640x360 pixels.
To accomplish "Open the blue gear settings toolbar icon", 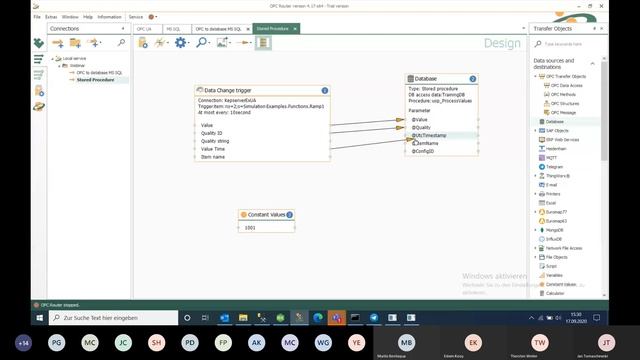I will [180, 42].
